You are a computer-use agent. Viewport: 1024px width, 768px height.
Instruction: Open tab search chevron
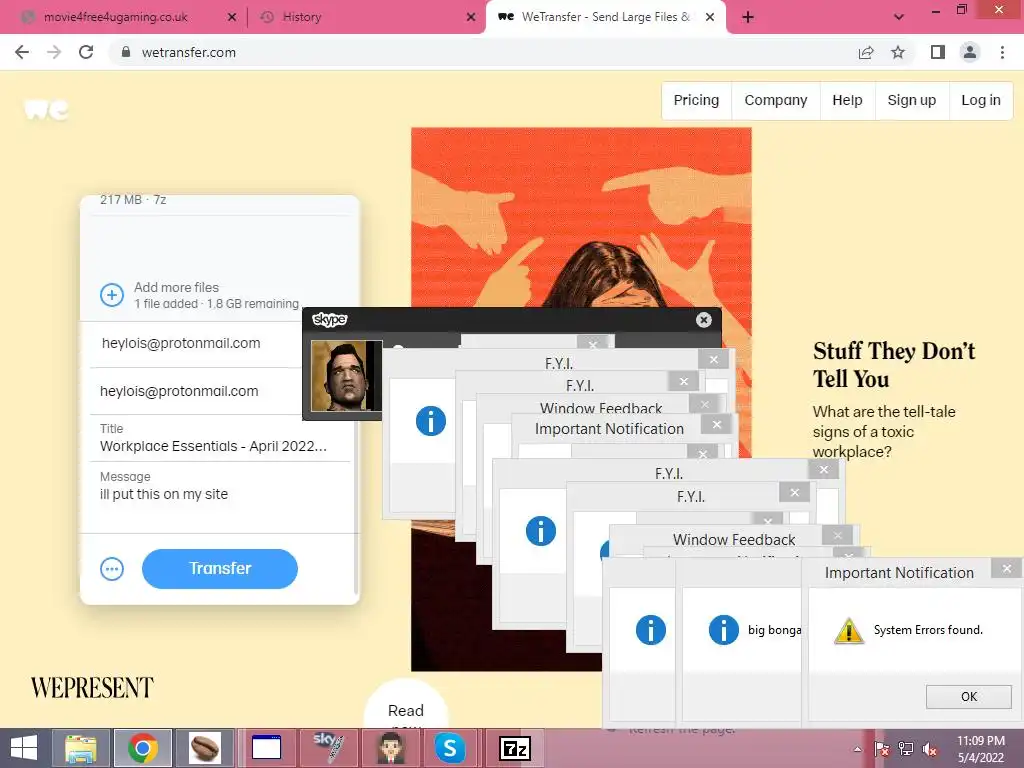[x=899, y=17]
